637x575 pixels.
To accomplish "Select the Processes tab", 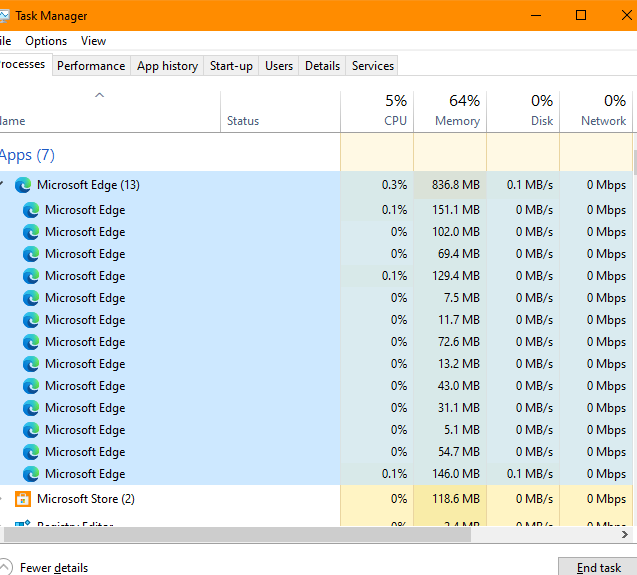I will coord(24,65).
